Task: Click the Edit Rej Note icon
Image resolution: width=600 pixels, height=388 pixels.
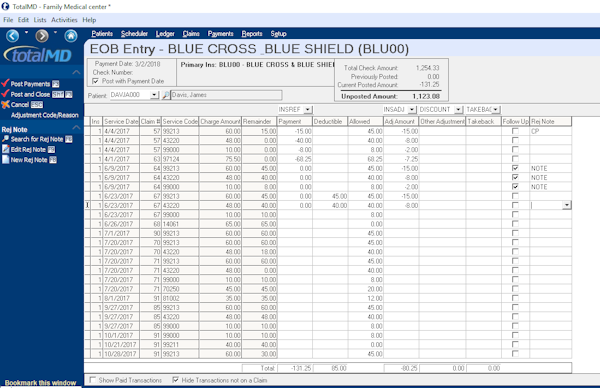Action: click(5, 149)
